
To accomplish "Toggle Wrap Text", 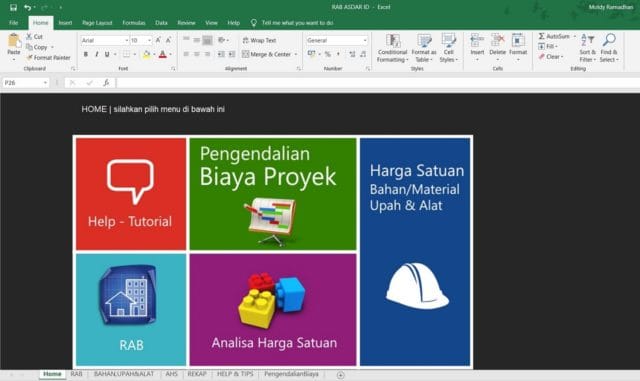I will point(260,40).
